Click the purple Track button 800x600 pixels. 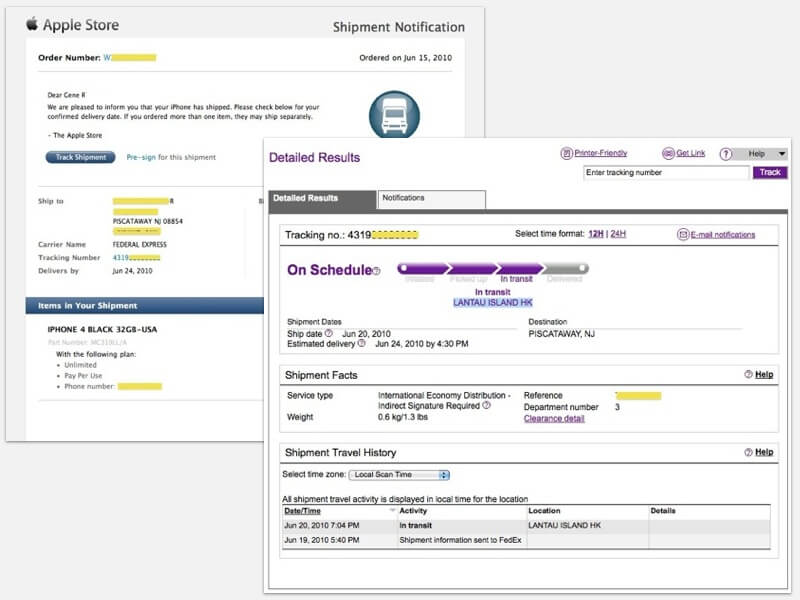770,172
